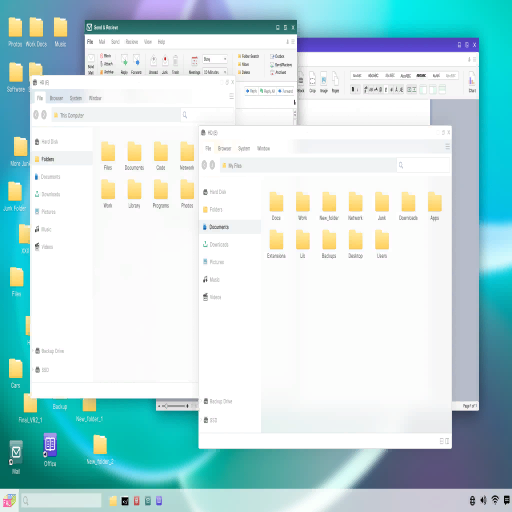Image resolution: width=512 pixels, height=512 pixels.
Task: Click Folder Search in the mail ribbon
Action: coord(248,56)
